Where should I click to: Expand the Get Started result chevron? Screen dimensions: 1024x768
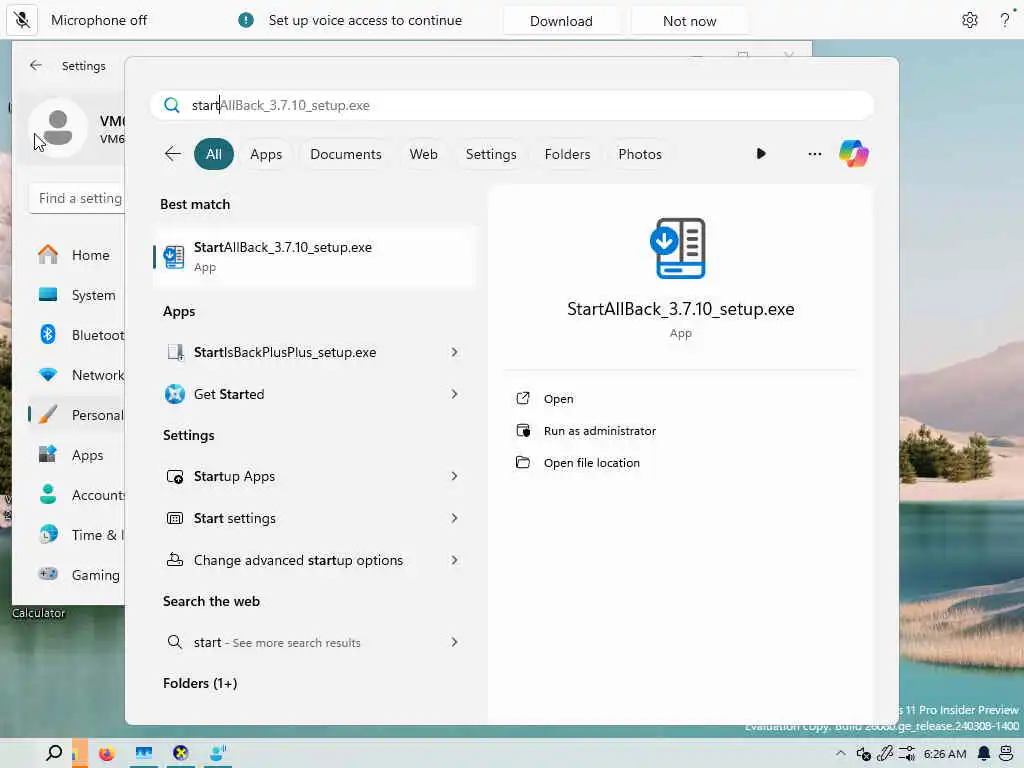[455, 394]
